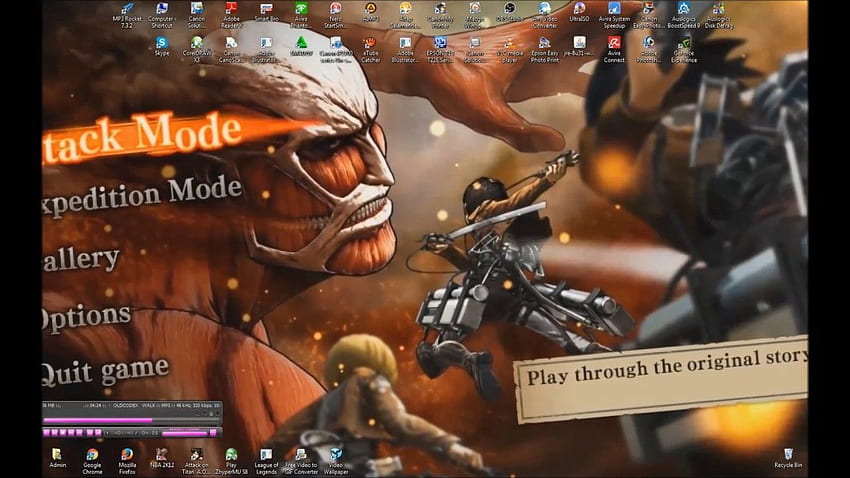The image size is (850, 478).
Task: Open the NBA 2K12 game shortcut
Action: point(162,458)
